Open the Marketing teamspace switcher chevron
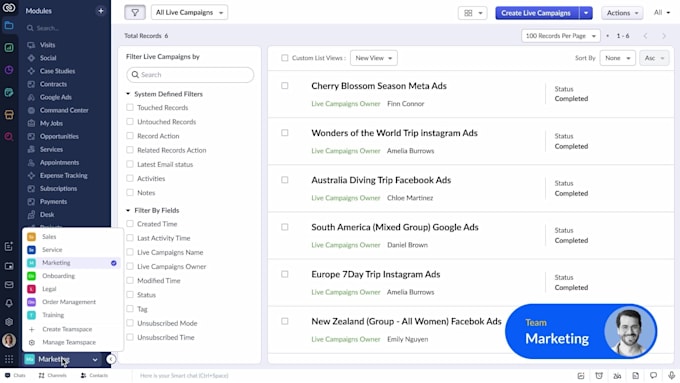The height and width of the screenshot is (383, 680). coord(95,360)
